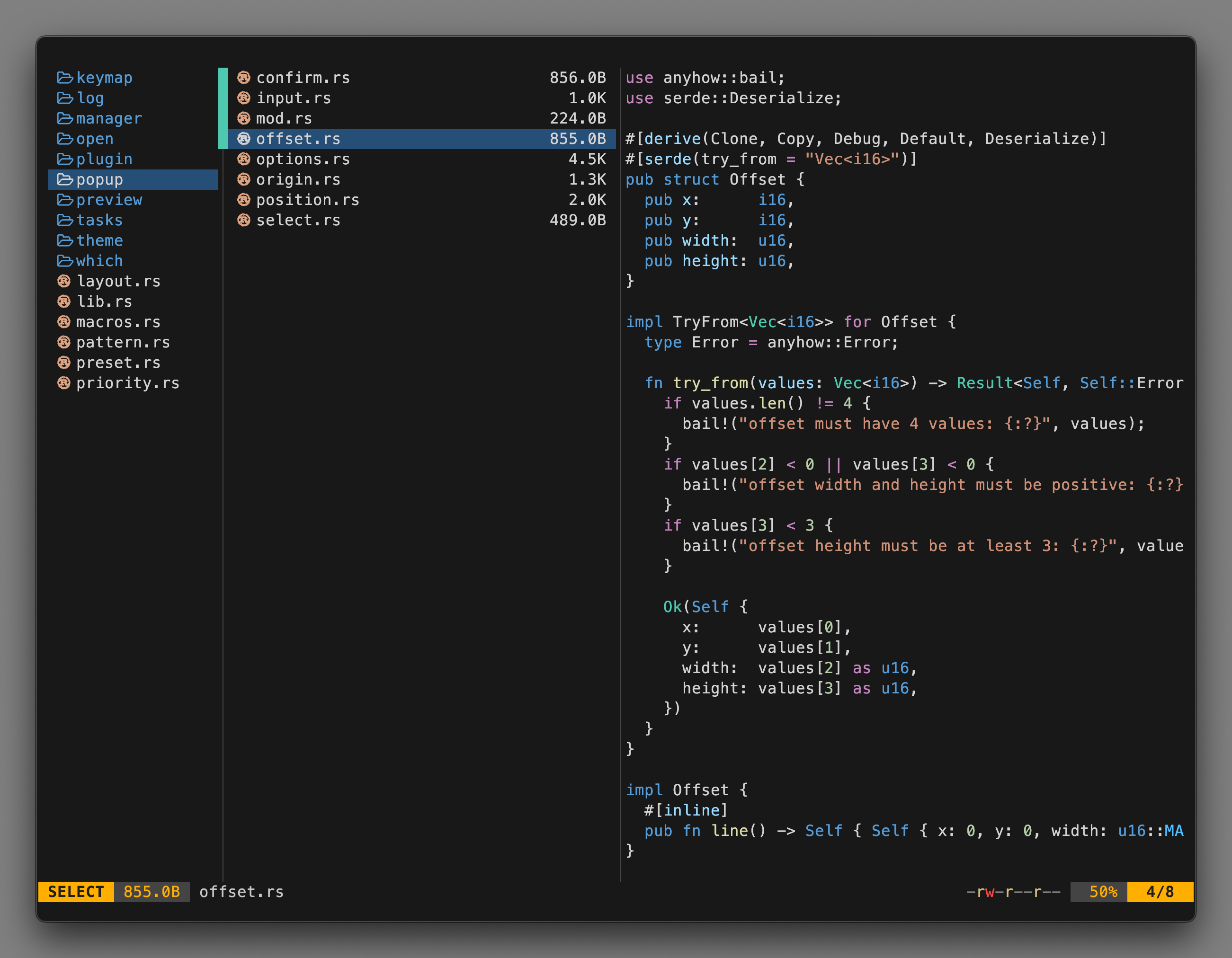
Task: Open mod.rs in the popup folder
Action: coord(284,119)
